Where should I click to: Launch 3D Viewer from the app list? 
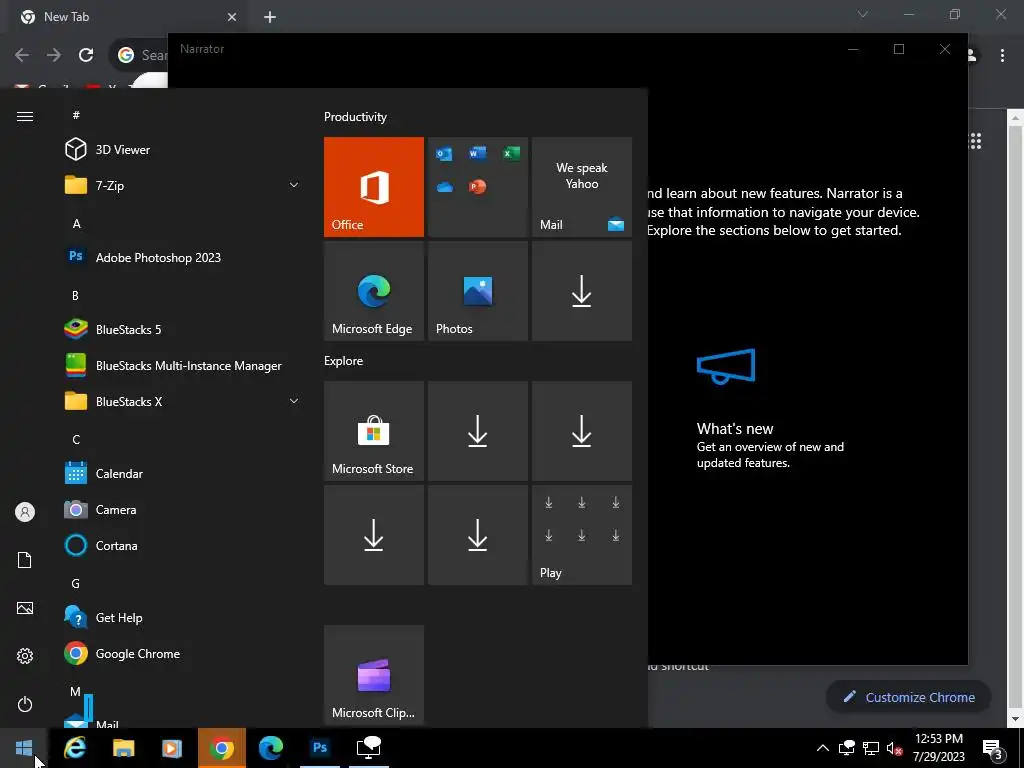(182, 150)
